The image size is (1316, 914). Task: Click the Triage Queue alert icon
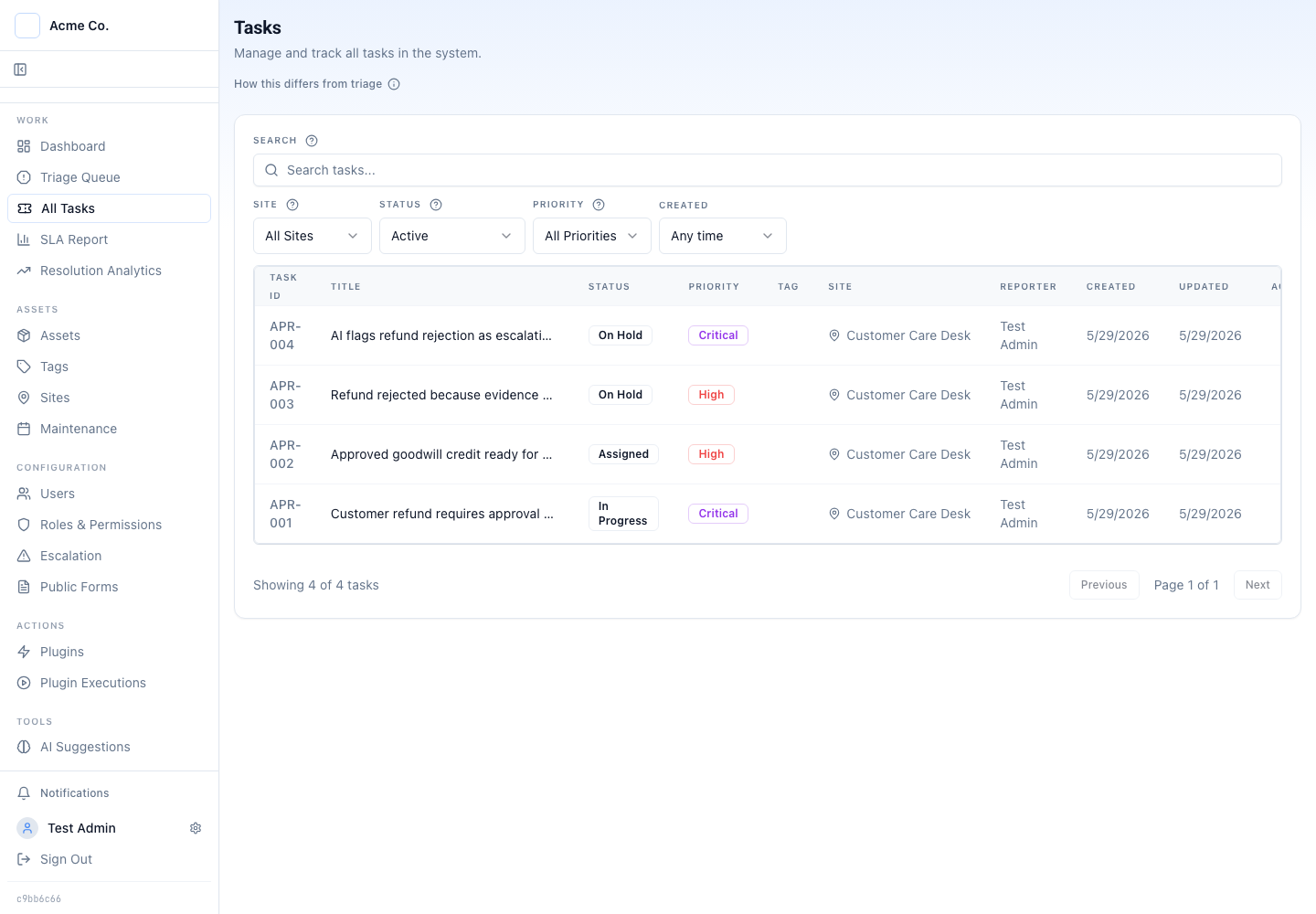point(24,177)
